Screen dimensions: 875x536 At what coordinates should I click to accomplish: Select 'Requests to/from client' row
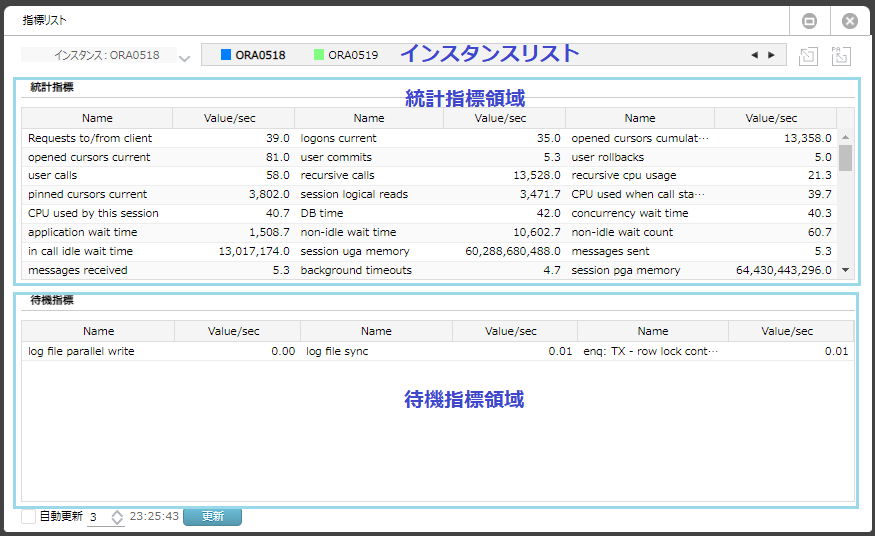431,138
